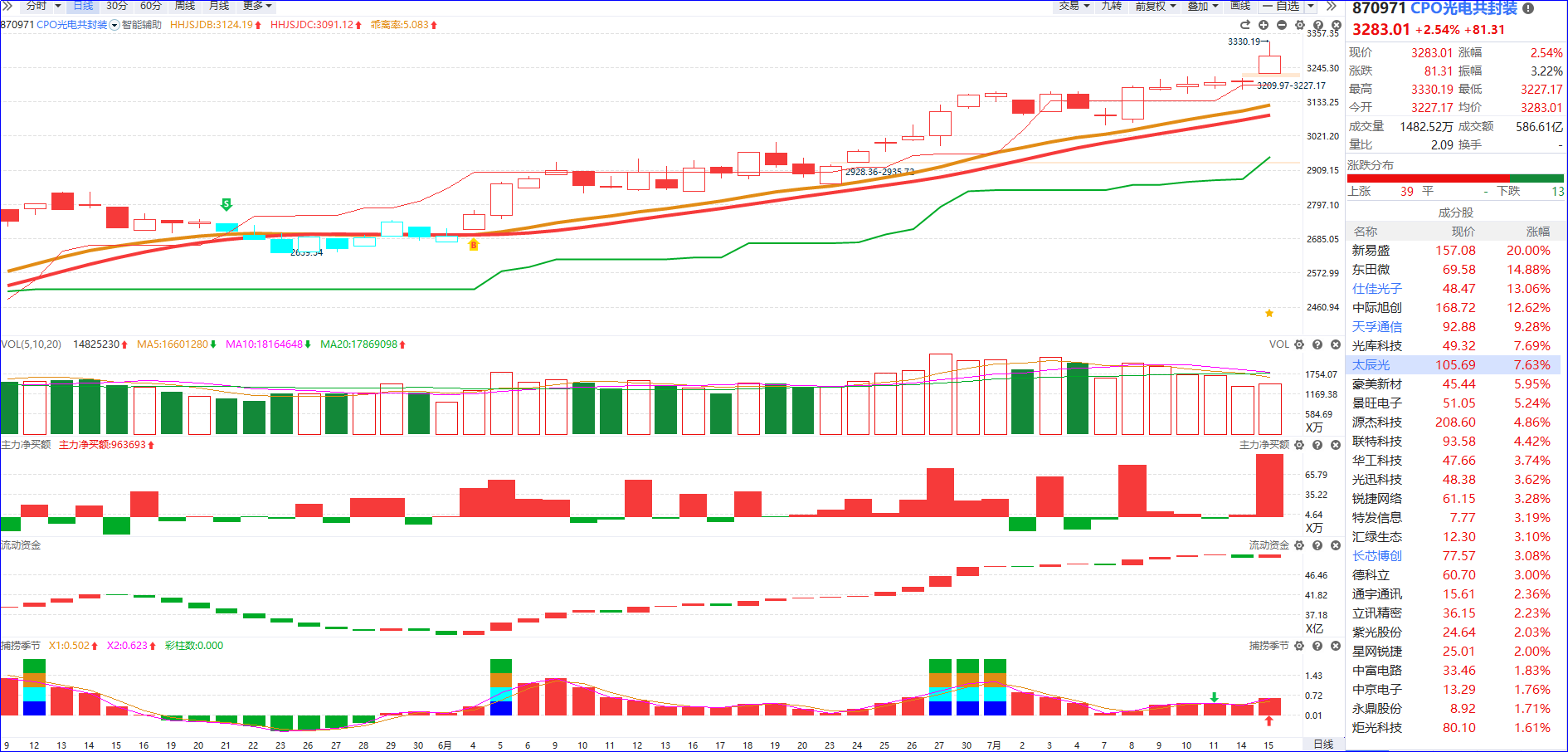Zoom out the main chart with minus icon

pos(1282,25)
